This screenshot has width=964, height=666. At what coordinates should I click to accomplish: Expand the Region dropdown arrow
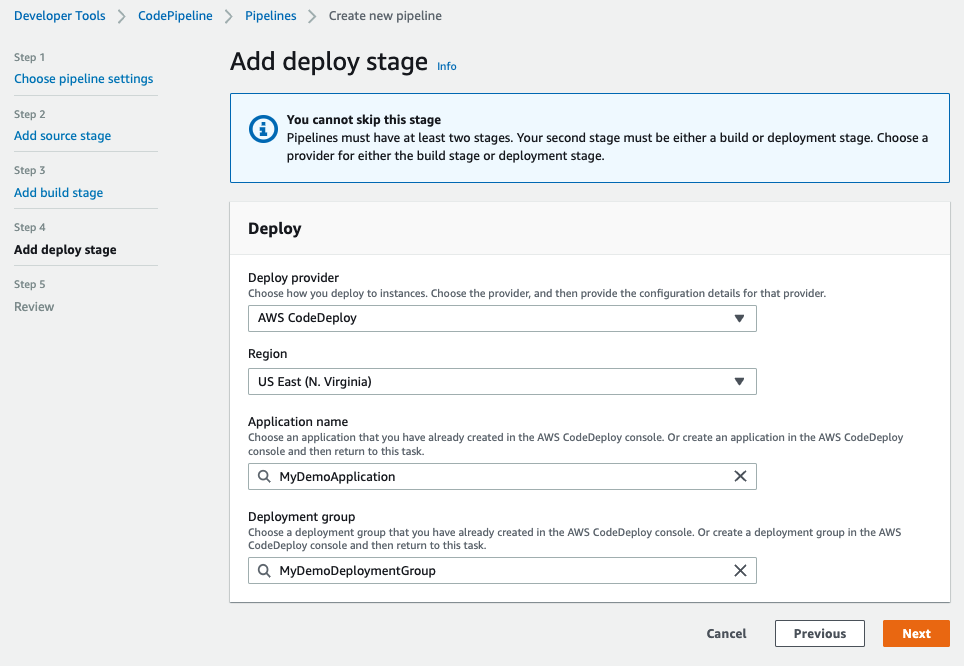(739, 381)
